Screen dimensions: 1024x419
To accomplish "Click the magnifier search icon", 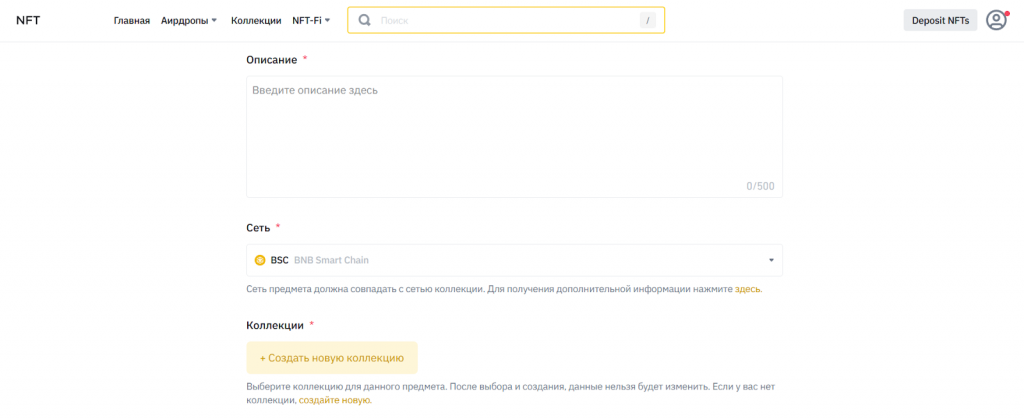I will pyautogui.click(x=364, y=20).
